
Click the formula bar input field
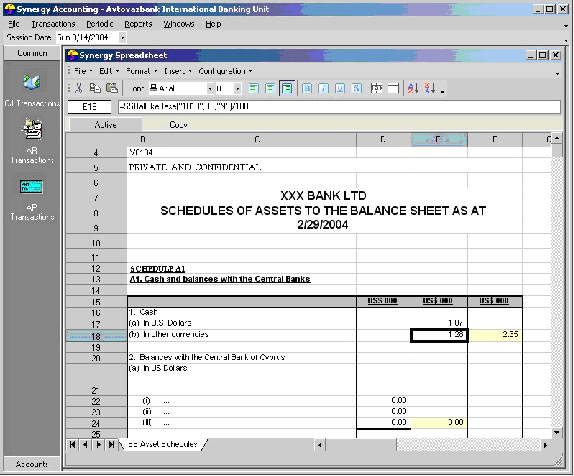coord(339,107)
